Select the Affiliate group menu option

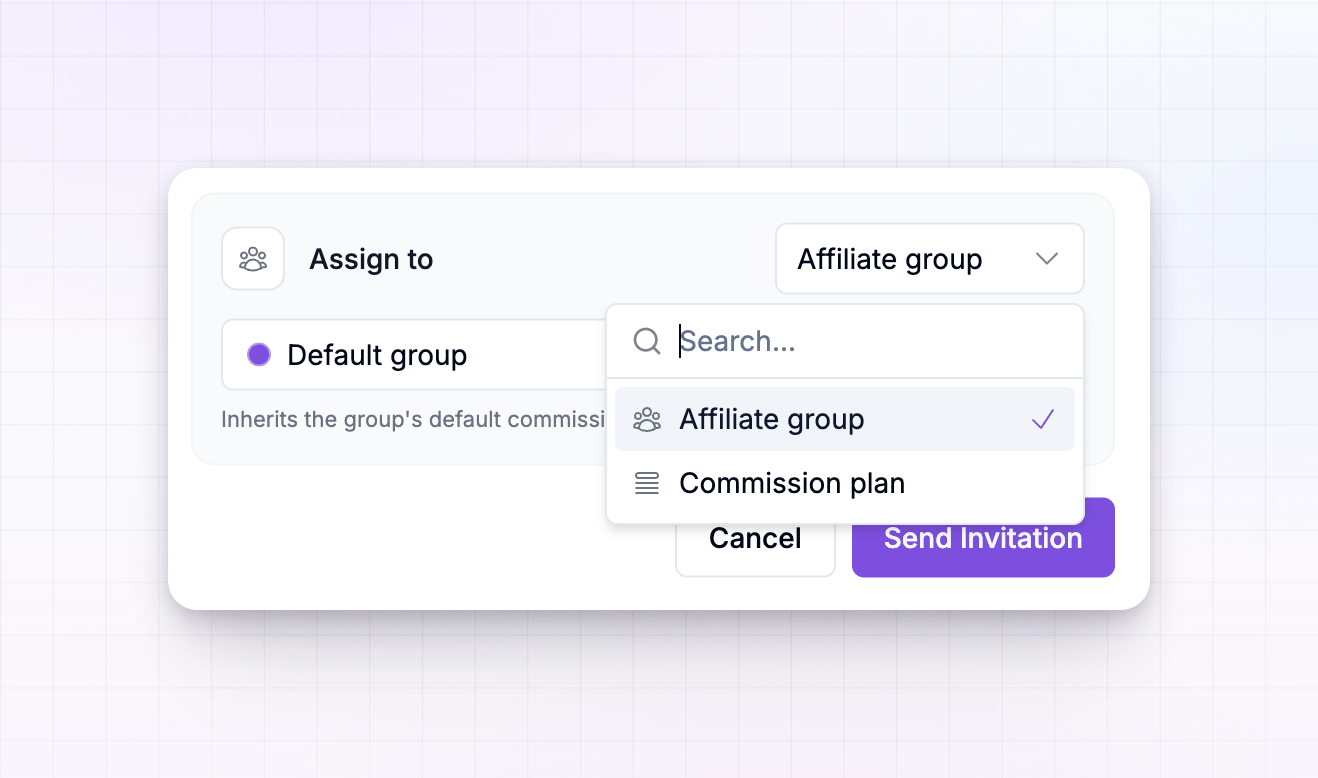pos(845,419)
